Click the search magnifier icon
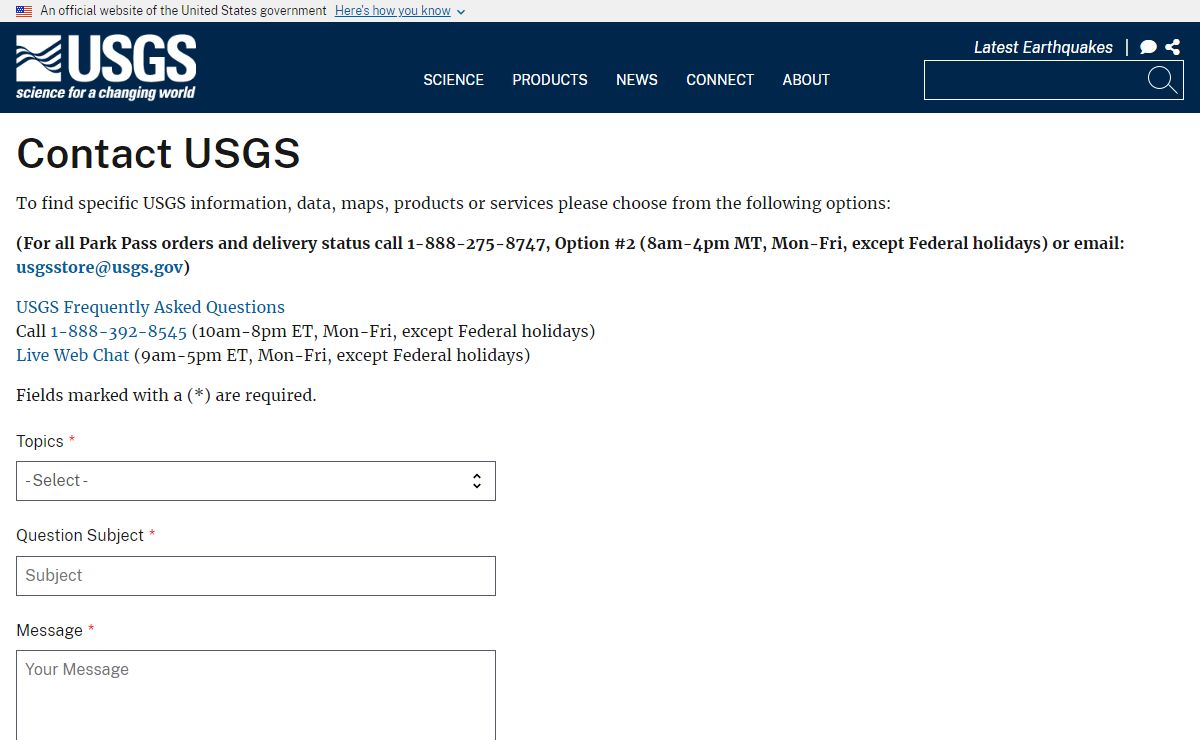The height and width of the screenshot is (740, 1200). click(1162, 80)
